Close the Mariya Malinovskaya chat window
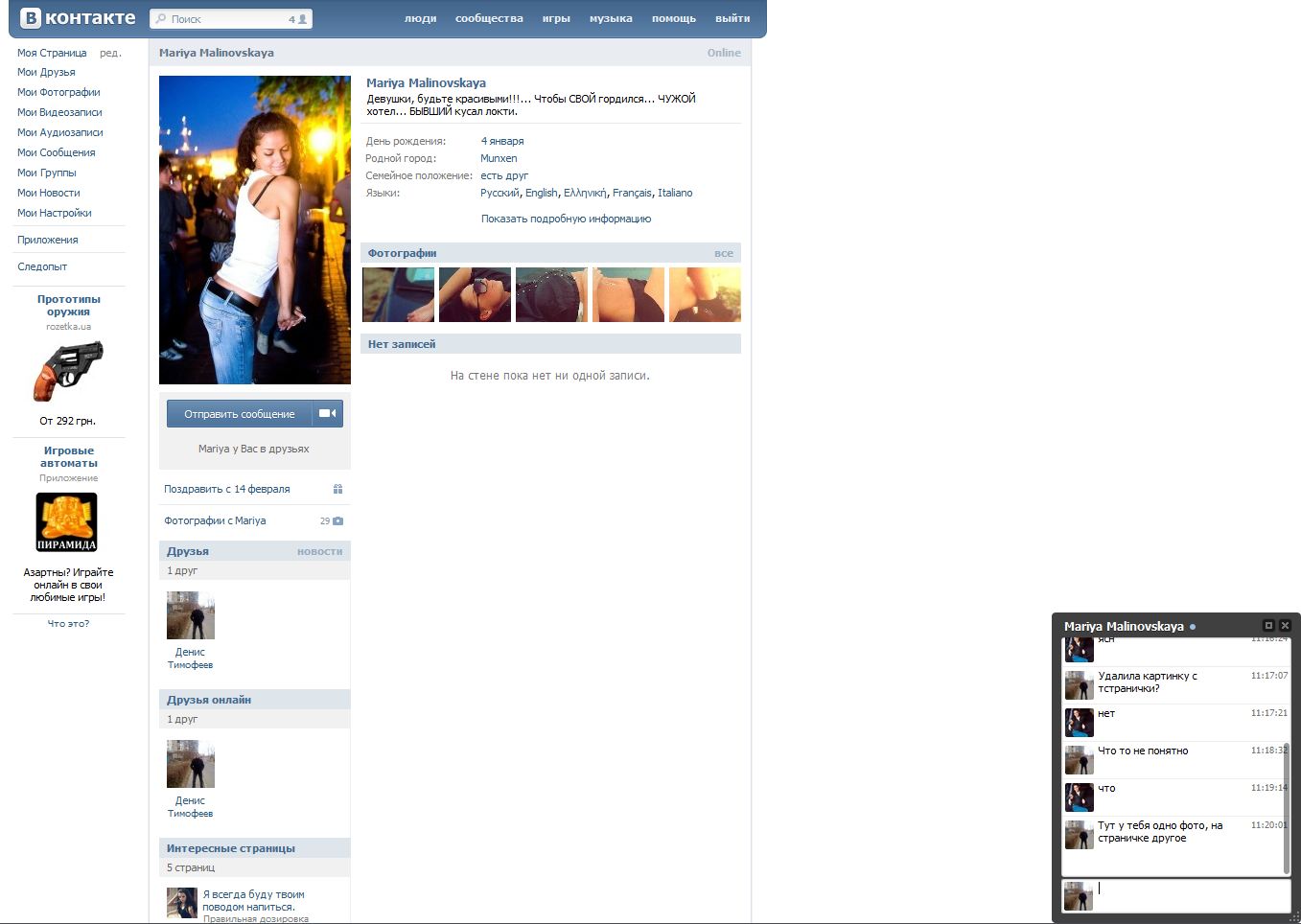The image size is (1301, 924). coord(1286,625)
